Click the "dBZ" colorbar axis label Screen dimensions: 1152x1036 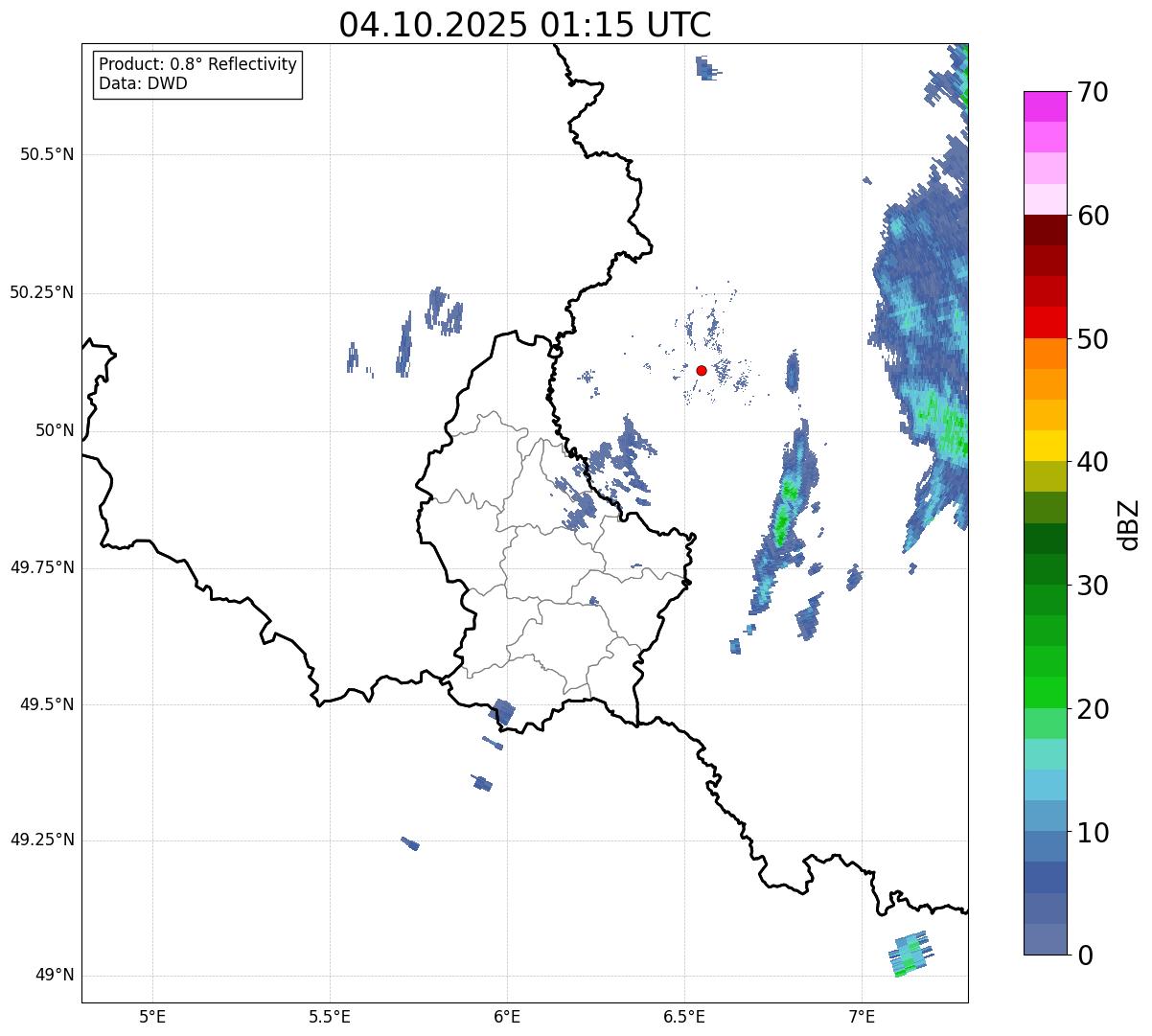tap(1129, 523)
